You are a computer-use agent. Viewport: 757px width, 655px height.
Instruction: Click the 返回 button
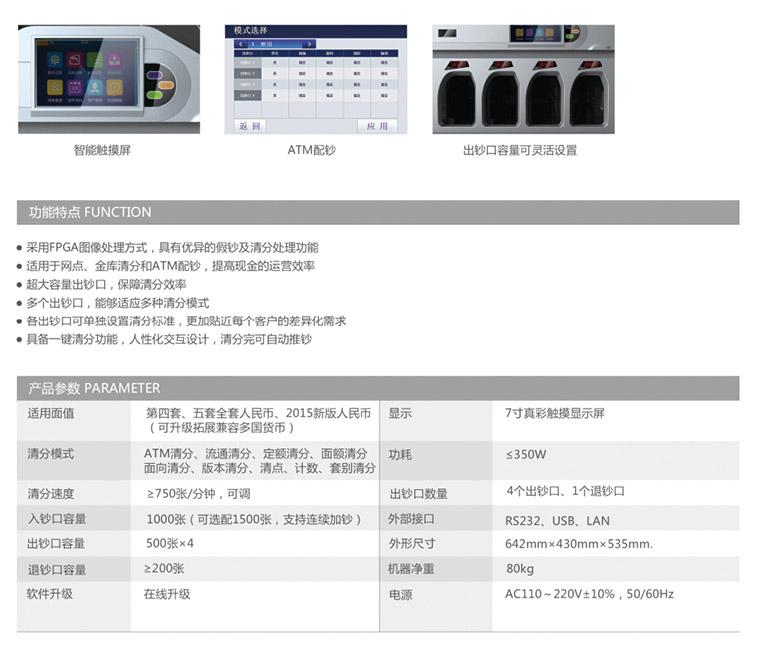coord(249,126)
